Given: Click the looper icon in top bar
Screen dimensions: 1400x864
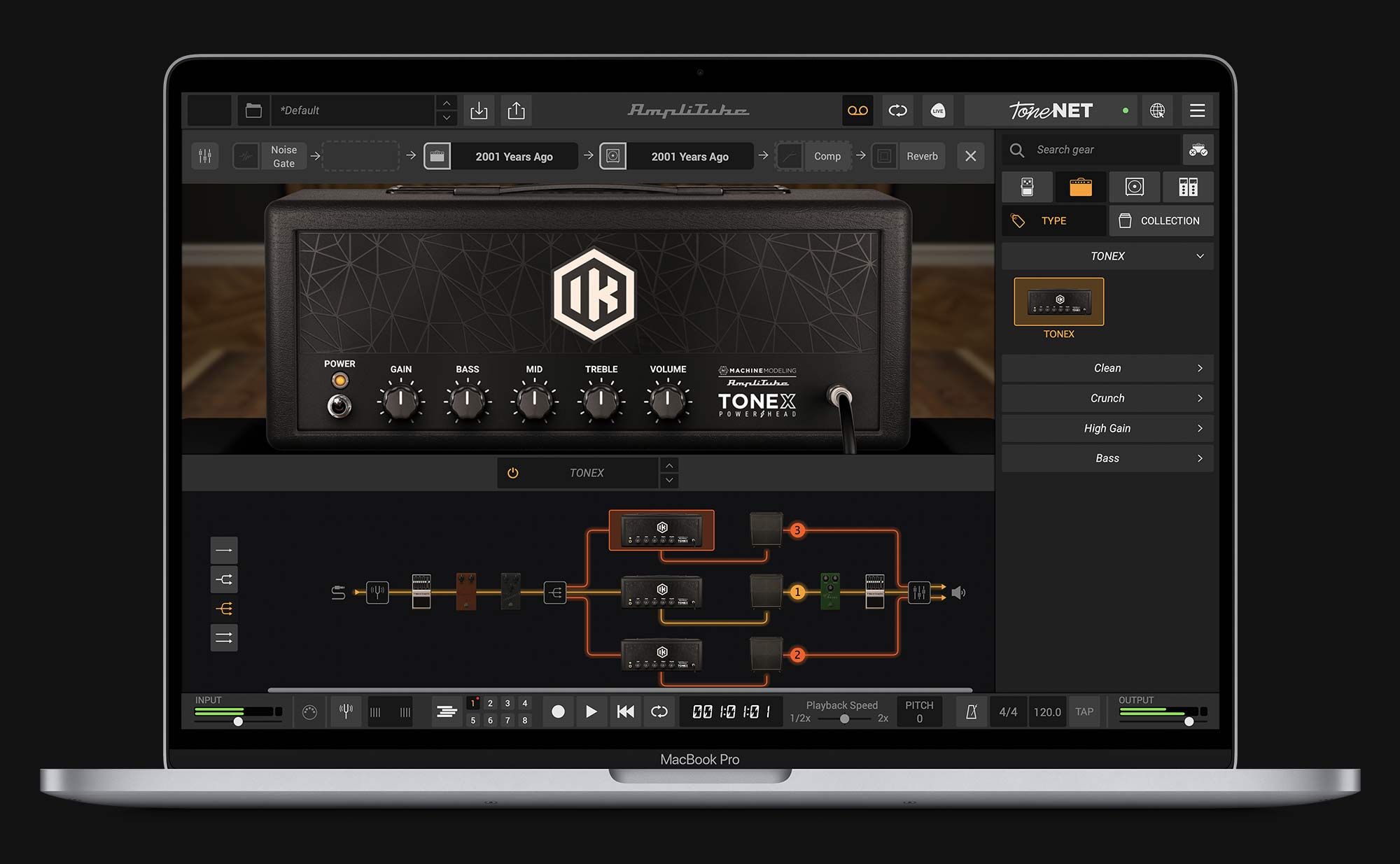Looking at the screenshot, I should point(897,111).
